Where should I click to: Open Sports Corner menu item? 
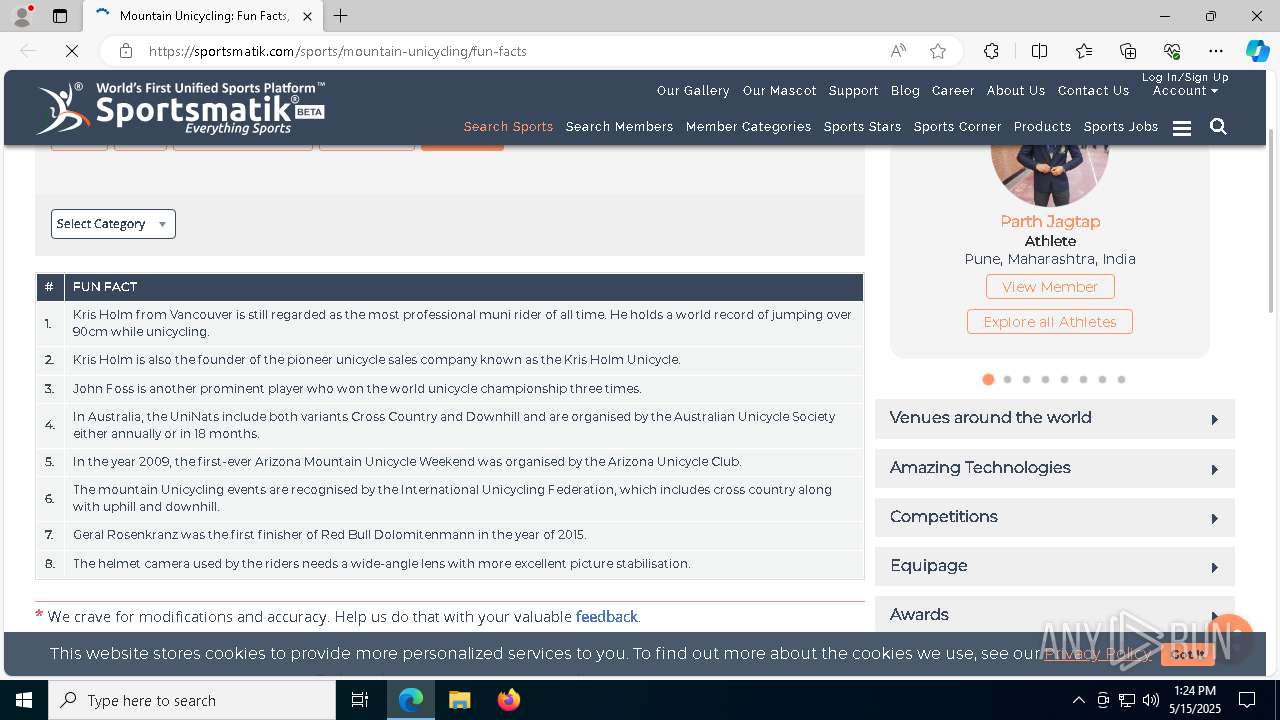[957, 127]
